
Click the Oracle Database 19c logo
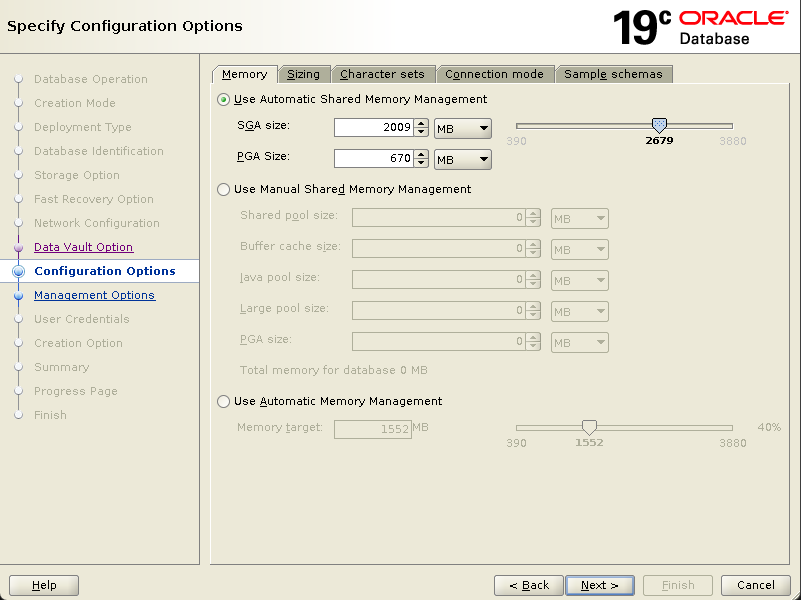700,28
